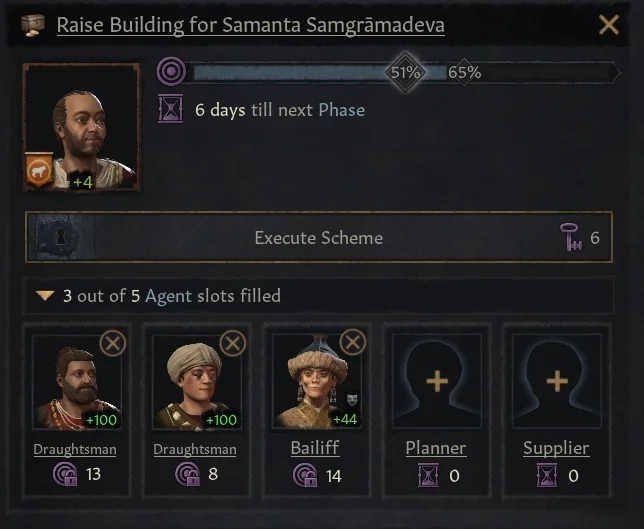Add an agent to the Planner slot
This screenshot has width=644, height=529.
437,381
